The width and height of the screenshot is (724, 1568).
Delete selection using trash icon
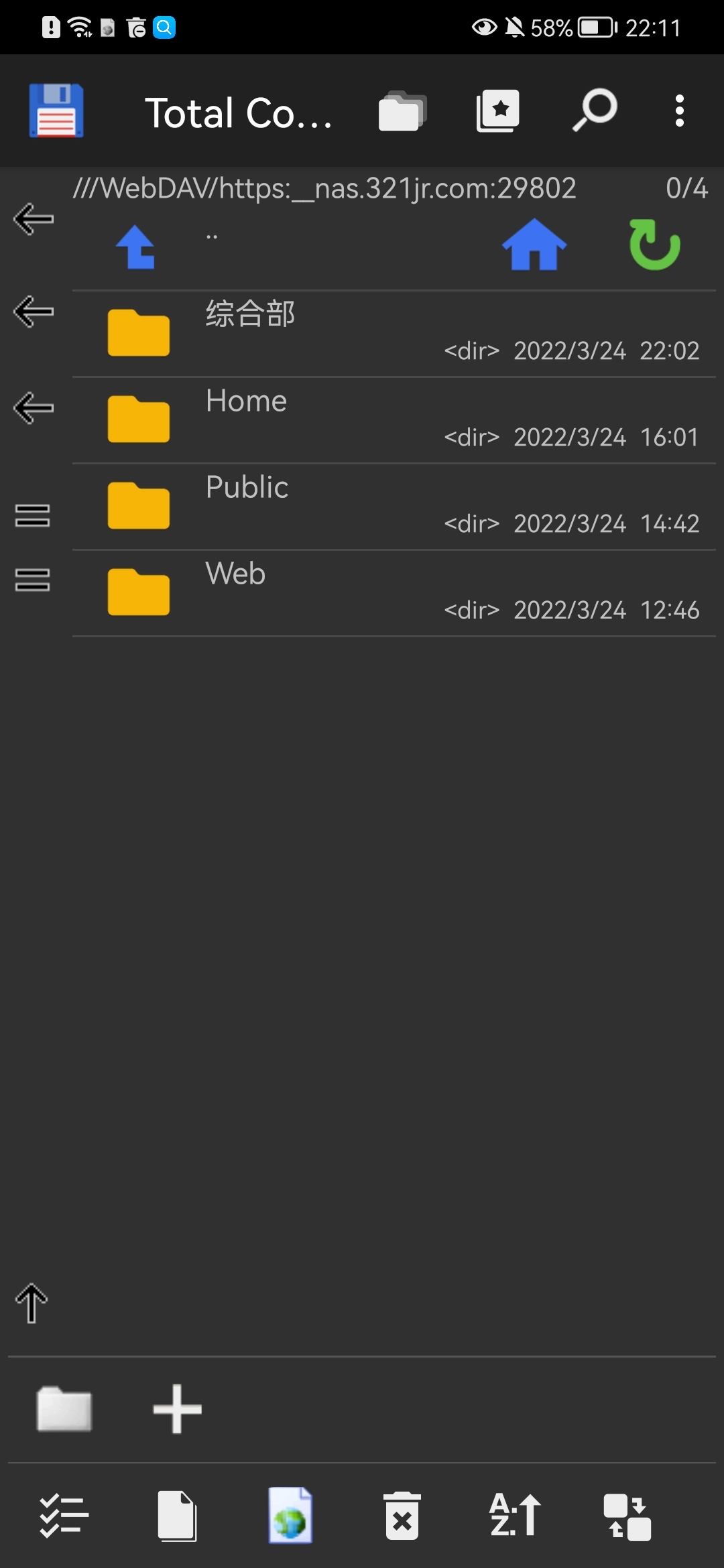pos(402,1516)
